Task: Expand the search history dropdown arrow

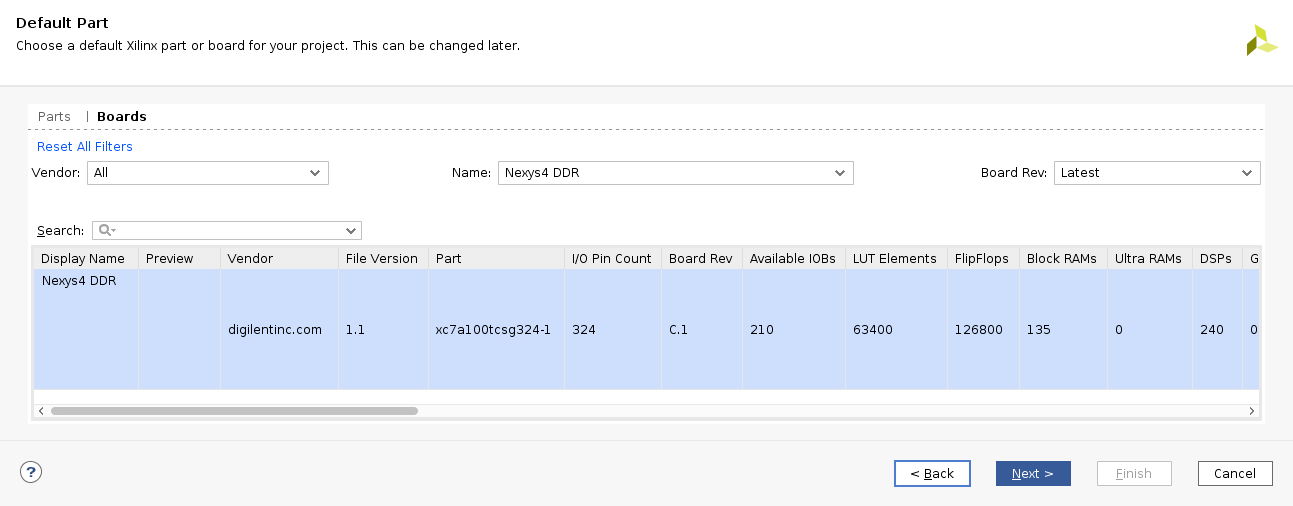Action: 351,230
